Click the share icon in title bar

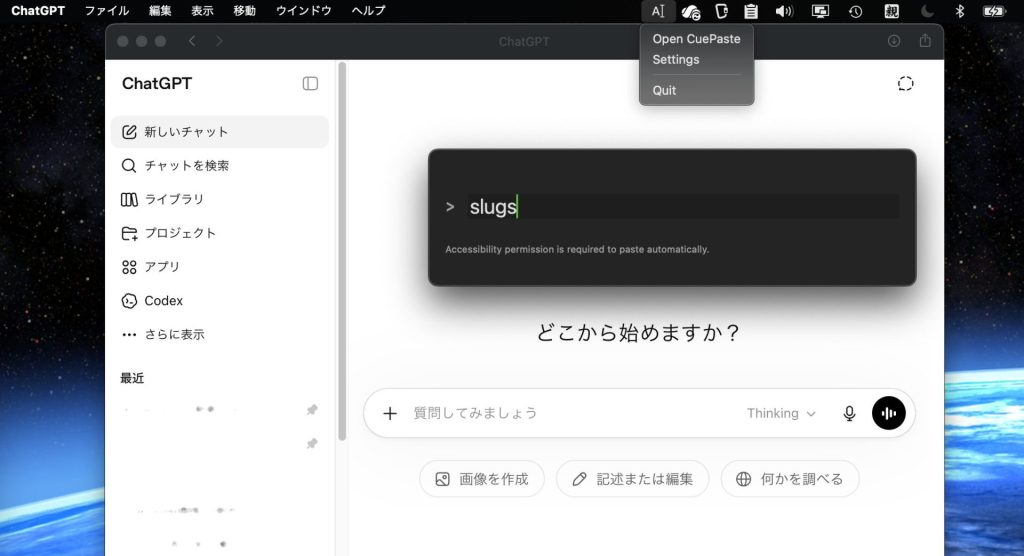[925, 41]
